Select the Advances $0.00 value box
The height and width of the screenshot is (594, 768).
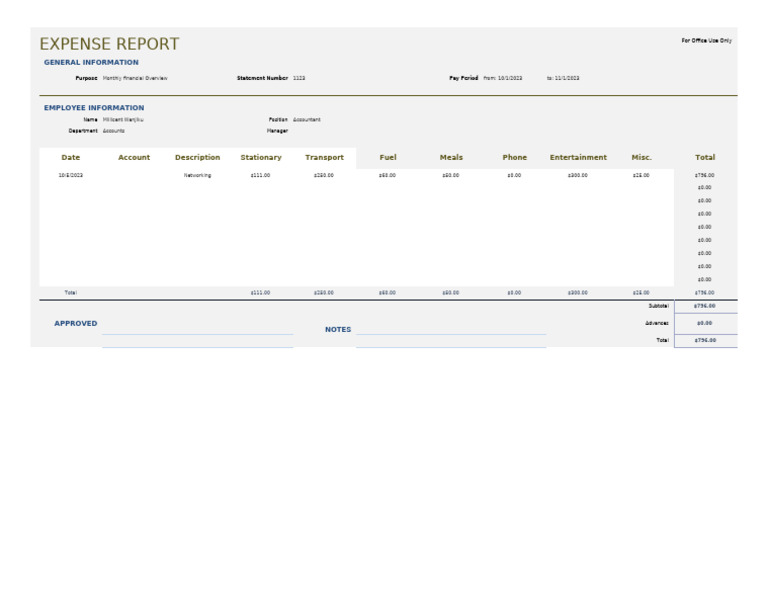[x=706, y=323]
